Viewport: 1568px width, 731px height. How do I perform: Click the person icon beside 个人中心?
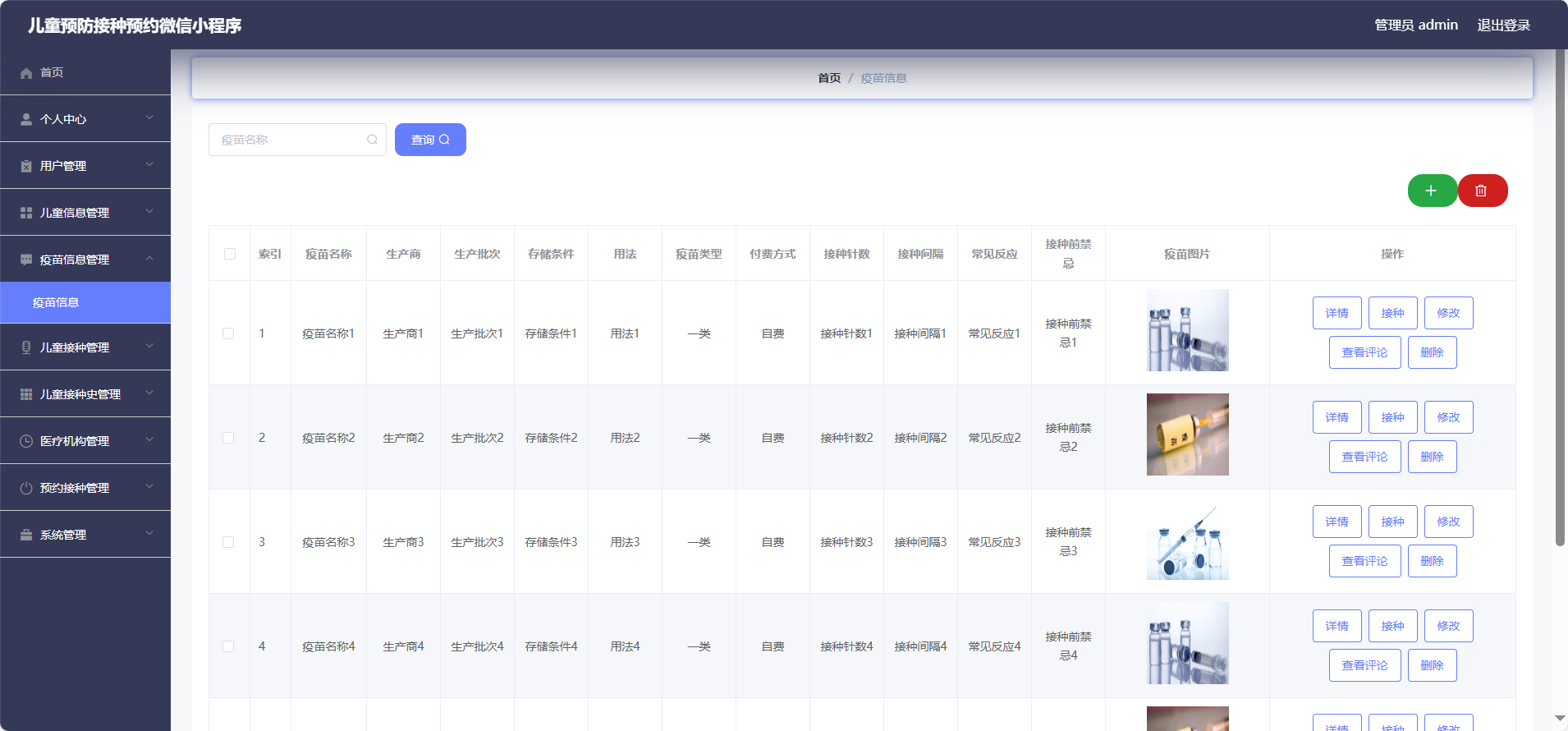point(26,120)
